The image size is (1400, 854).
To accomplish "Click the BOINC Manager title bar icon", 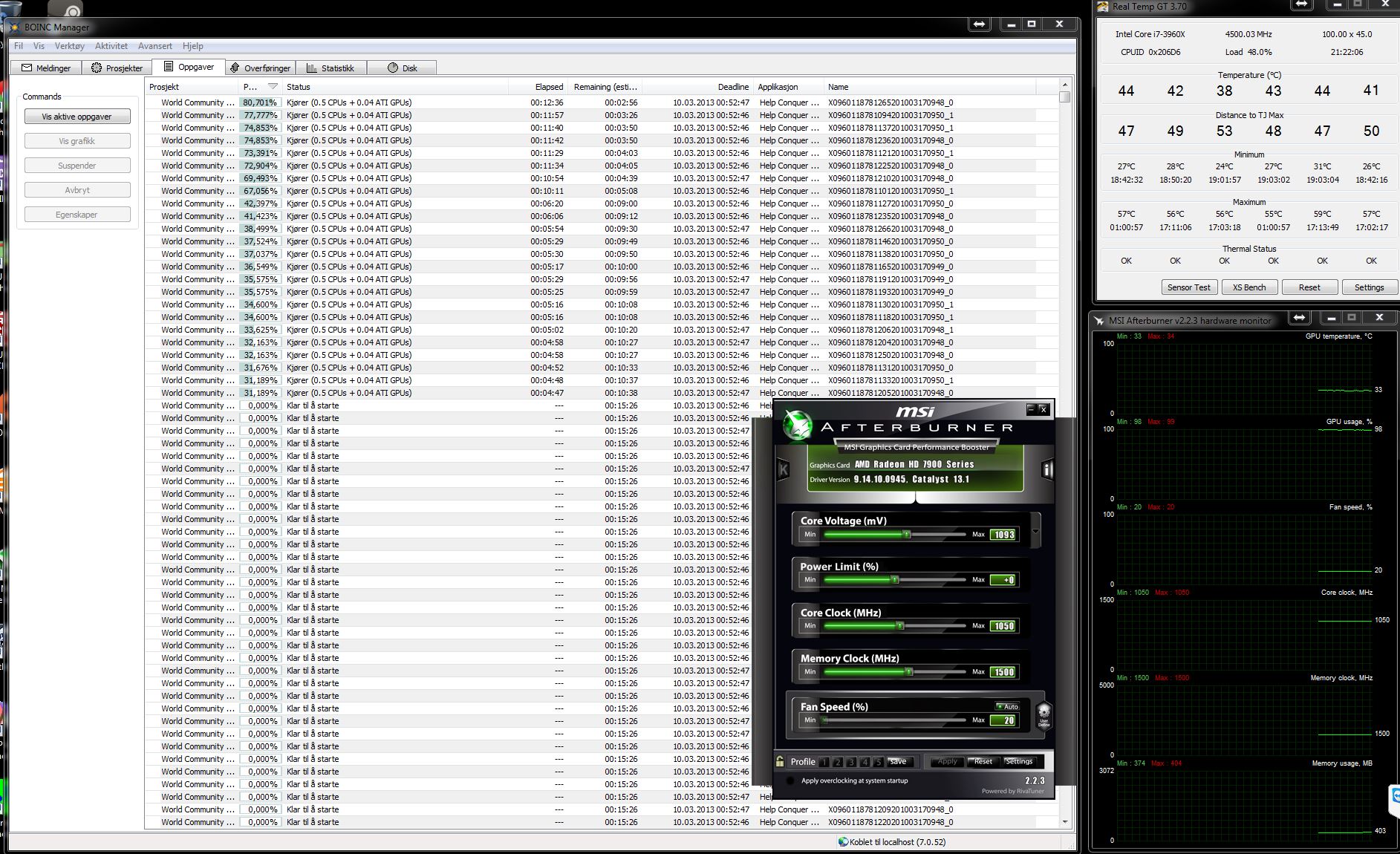I will coord(15,27).
